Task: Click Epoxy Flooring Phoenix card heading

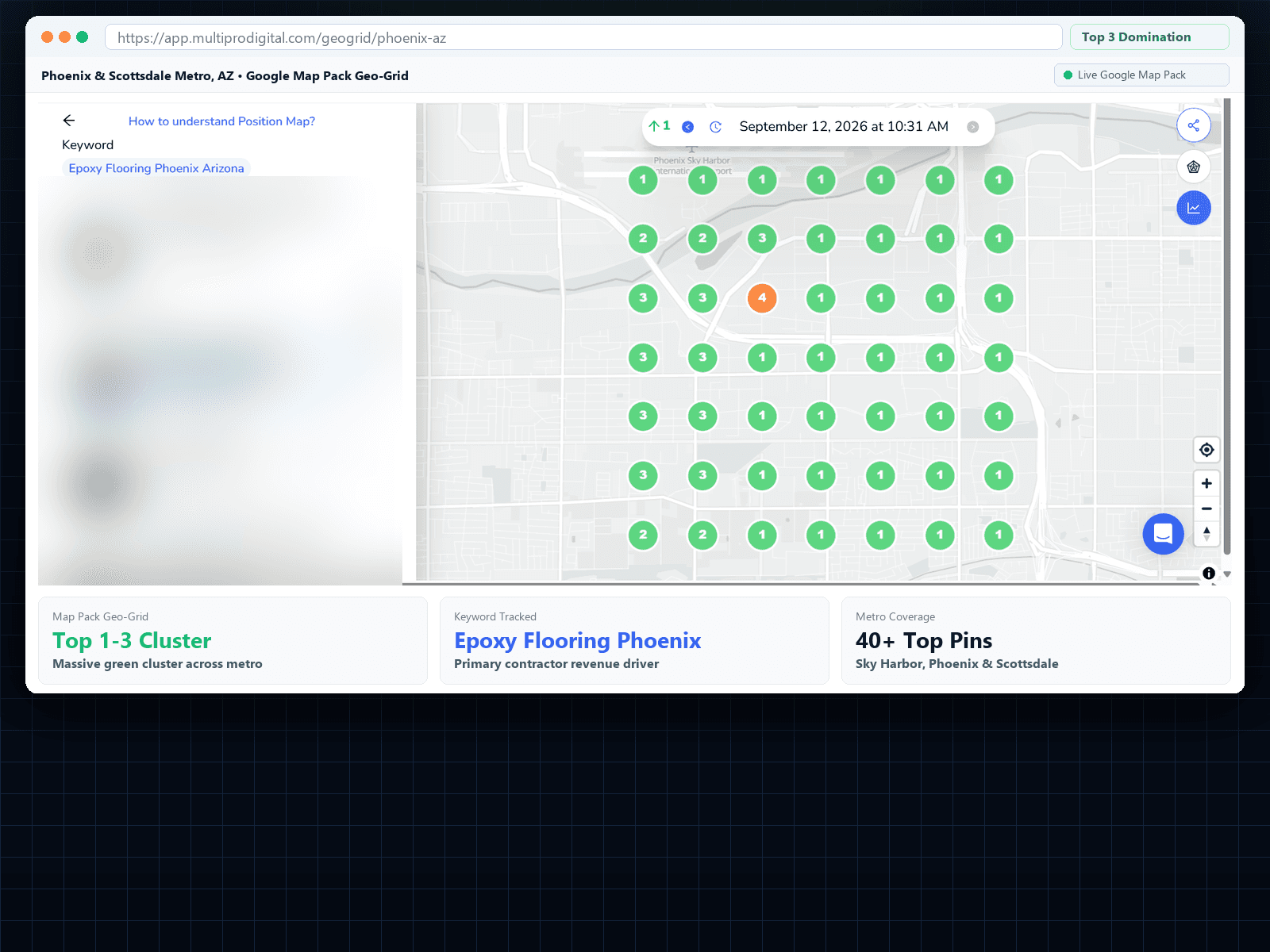Action: coord(578,641)
